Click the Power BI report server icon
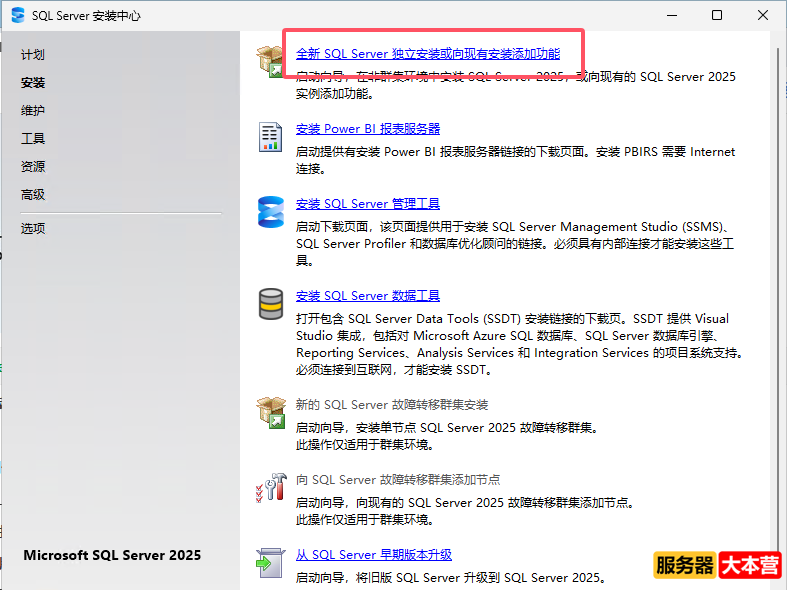Viewport: 787px width, 590px height. (x=271, y=136)
